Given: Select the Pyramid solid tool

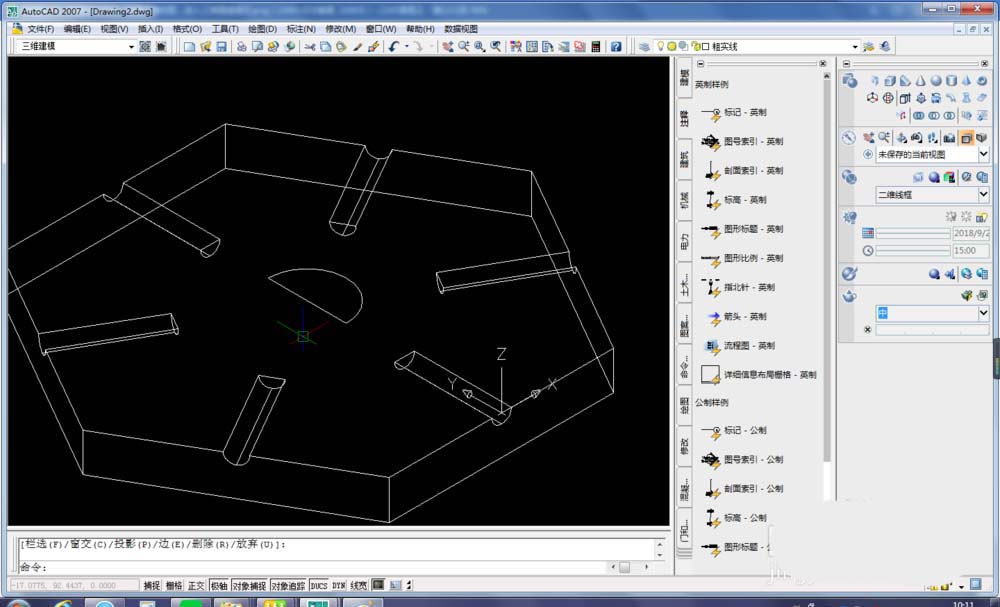Looking at the screenshot, I should pyautogui.click(x=966, y=81).
